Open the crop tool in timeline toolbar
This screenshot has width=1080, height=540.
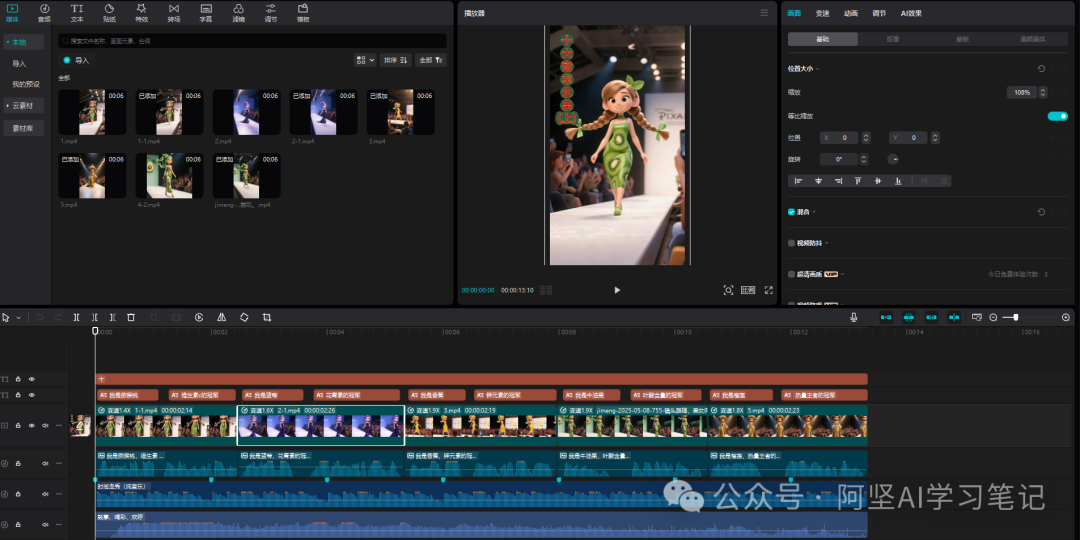(267, 318)
